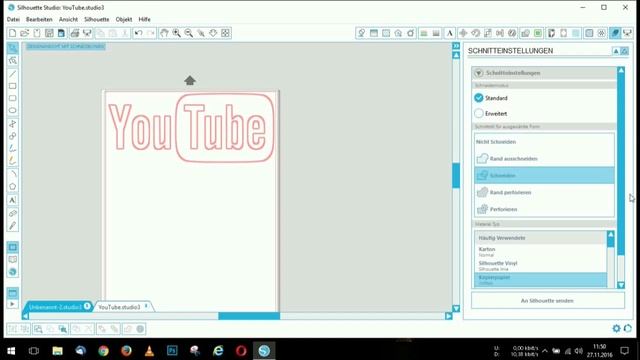Open the Cut Settings blade icon
The height and width of the screenshot is (360, 640).
pyautogui.click(x=615, y=33)
